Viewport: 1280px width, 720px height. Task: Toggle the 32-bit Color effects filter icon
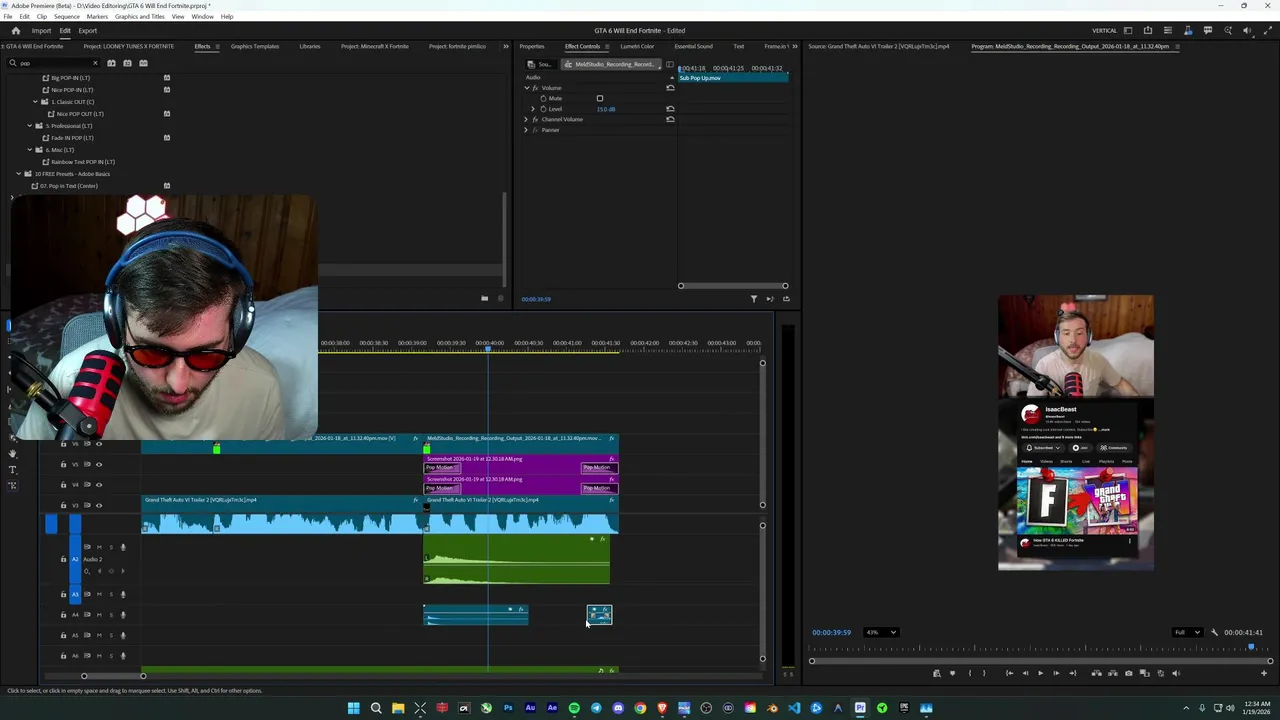(127, 63)
